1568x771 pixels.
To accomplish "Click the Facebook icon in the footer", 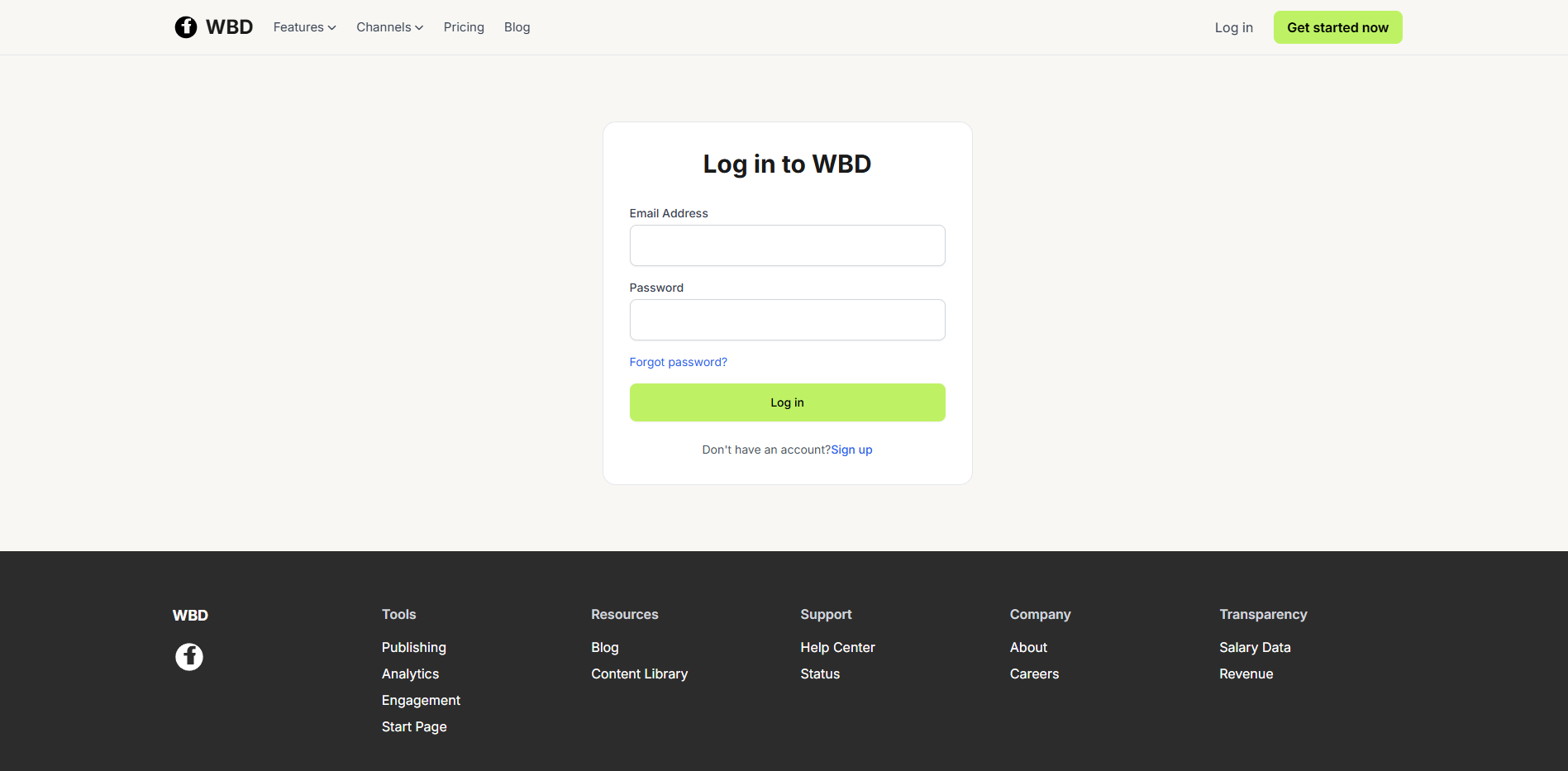I will point(189,656).
